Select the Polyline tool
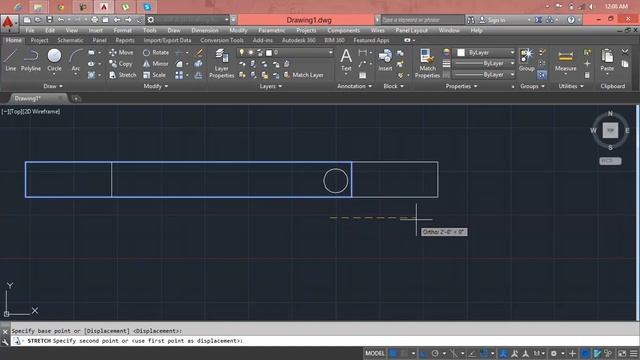The width and height of the screenshot is (640, 360). pyautogui.click(x=31, y=60)
